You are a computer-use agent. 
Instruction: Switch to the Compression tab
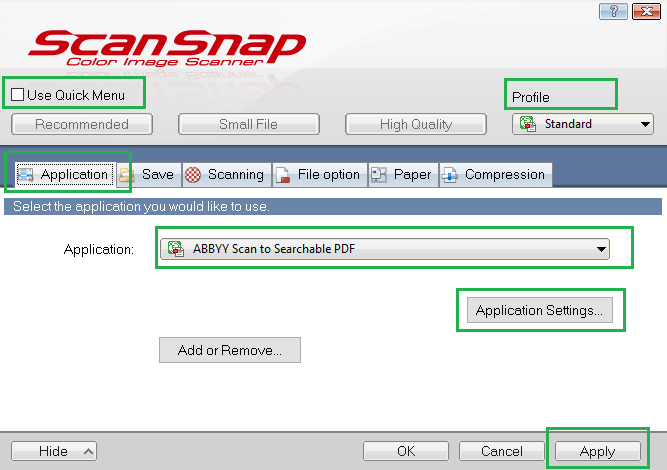pyautogui.click(x=496, y=175)
